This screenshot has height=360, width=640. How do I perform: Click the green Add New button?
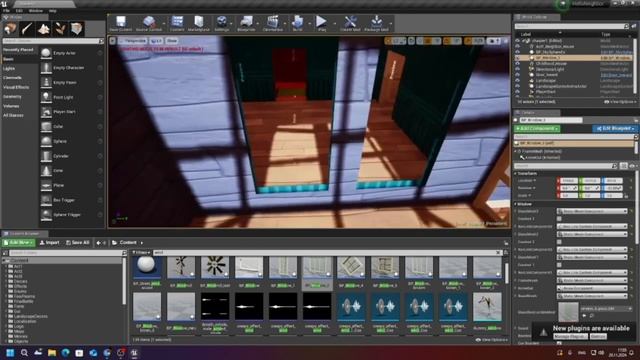pos(18,243)
